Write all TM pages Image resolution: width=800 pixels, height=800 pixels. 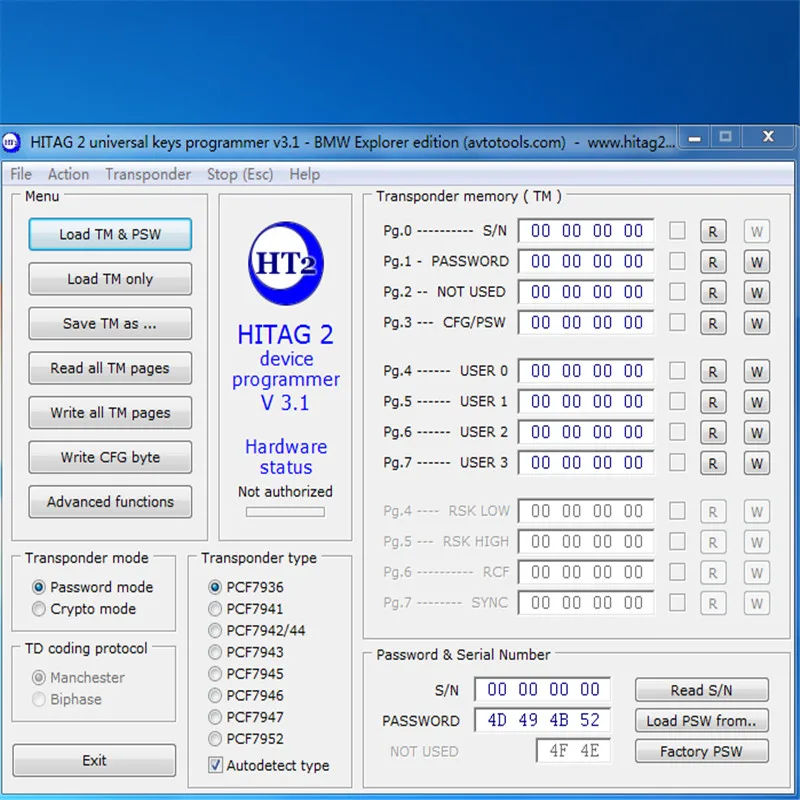(110, 413)
